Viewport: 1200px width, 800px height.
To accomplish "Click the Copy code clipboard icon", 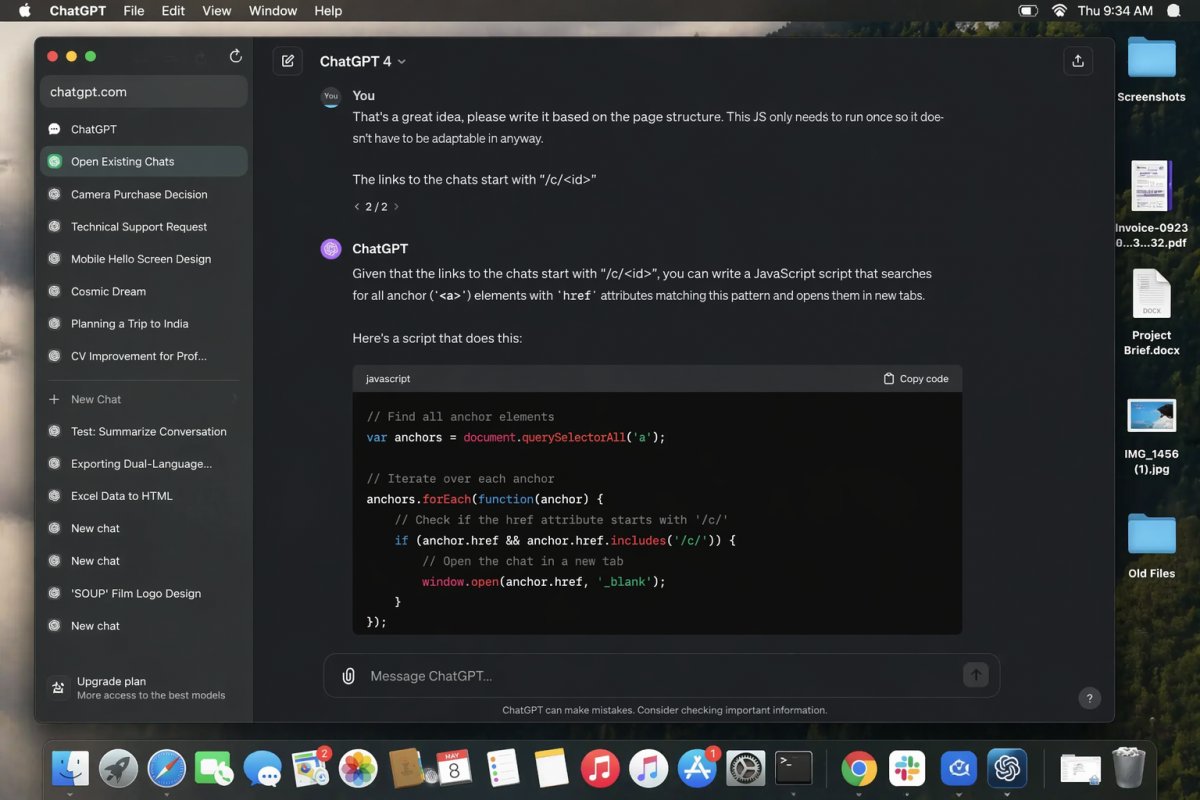I will pos(889,379).
